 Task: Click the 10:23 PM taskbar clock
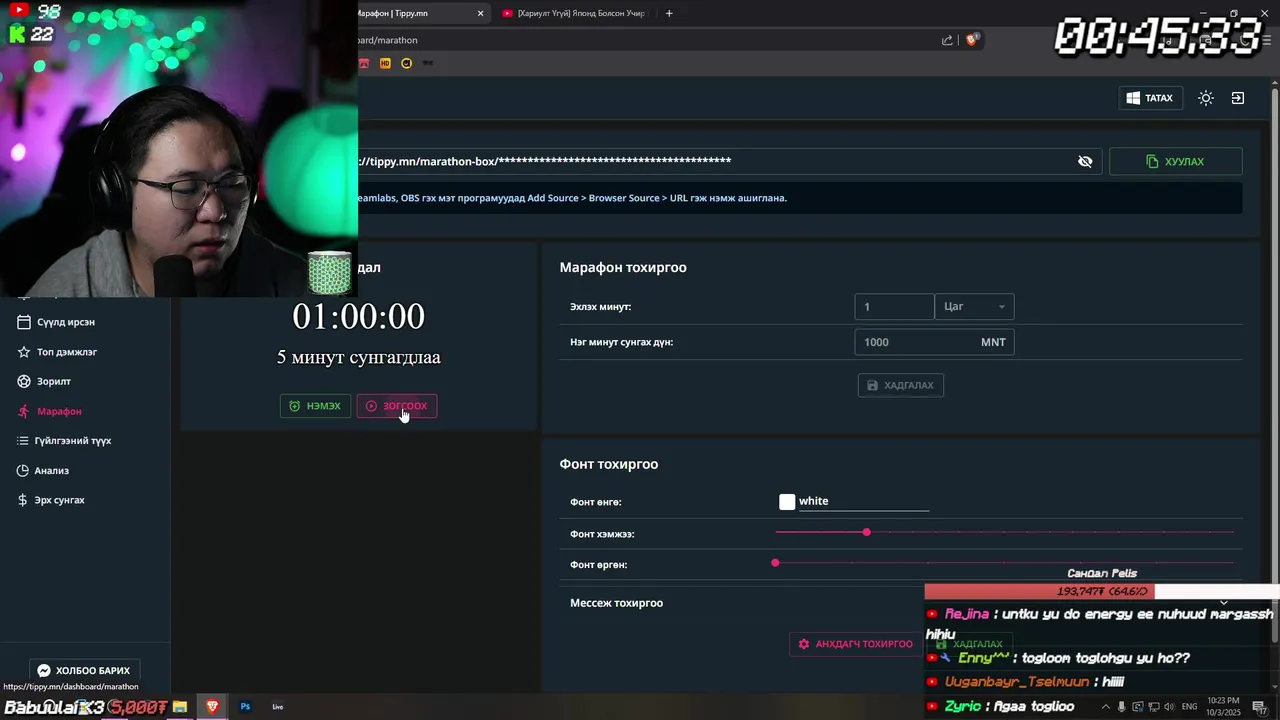pos(1224,706)
